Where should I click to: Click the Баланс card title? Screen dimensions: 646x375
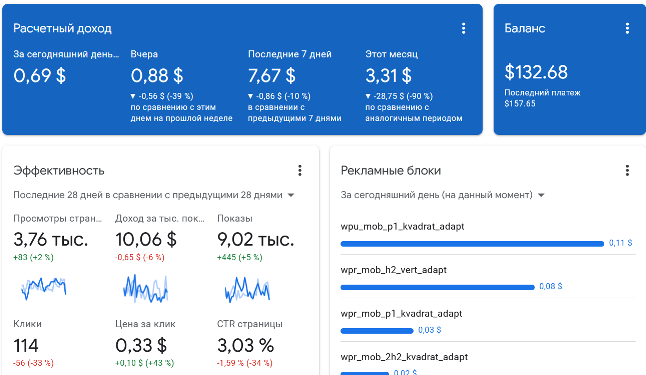pyautogui.click(x=525, y=28)
